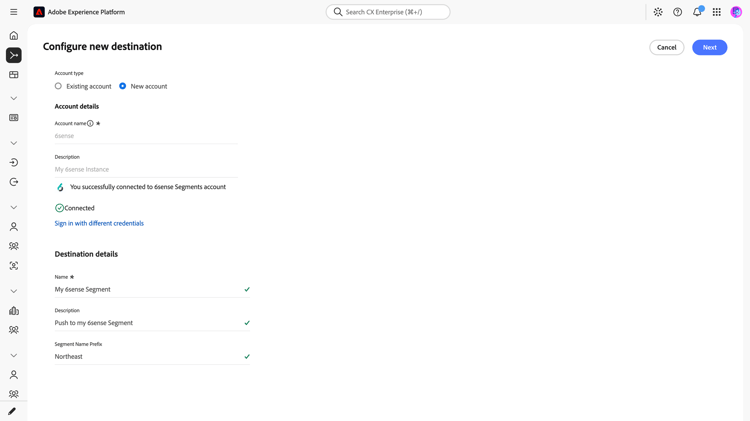Go to Home in the sidebar
The height and width of the screenshot is (421, 750).
(x=13, y=36)
